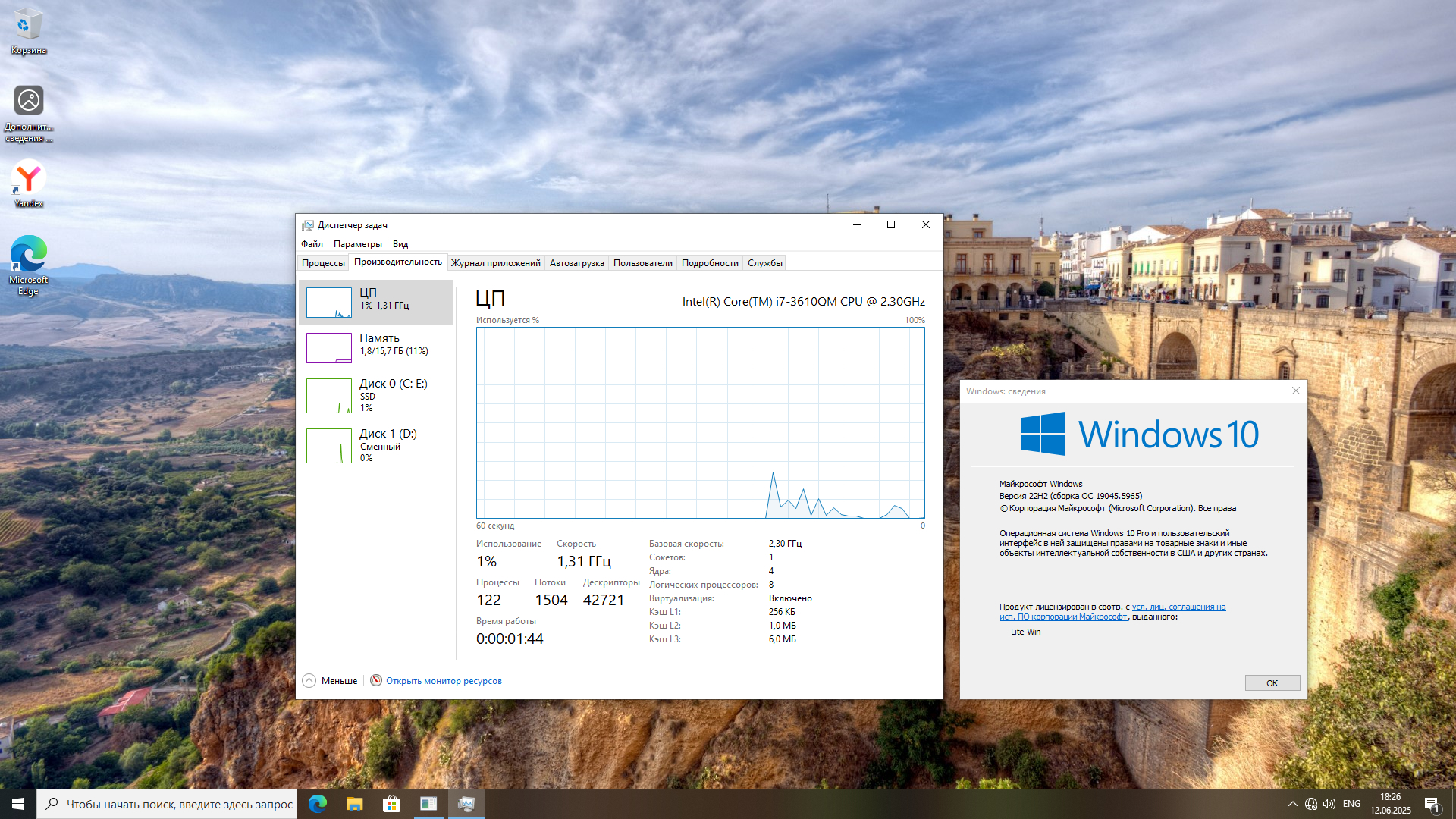Switch to the Процессы tab
The width and height of the screenshot is (1456, 819).
pyautogui.click(x=323, y=263)
